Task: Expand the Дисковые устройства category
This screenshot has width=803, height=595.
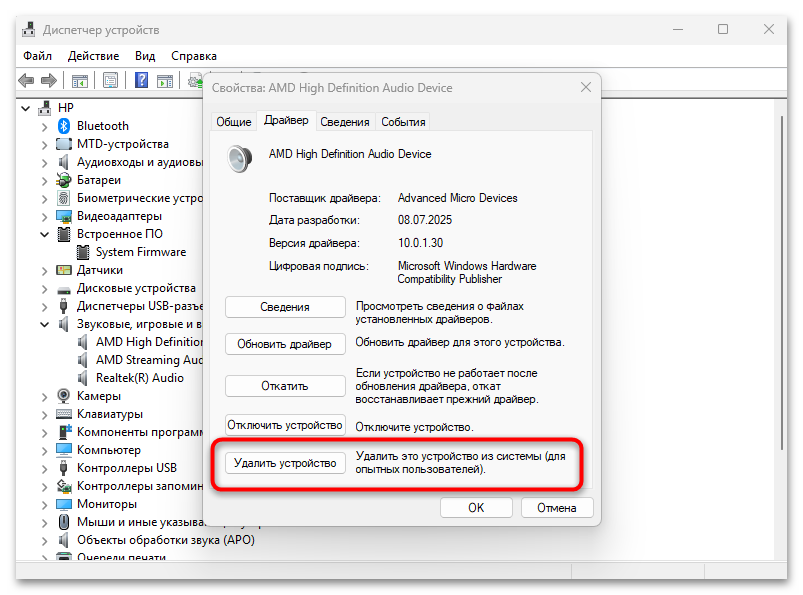Action: click(x=45, y=289)
